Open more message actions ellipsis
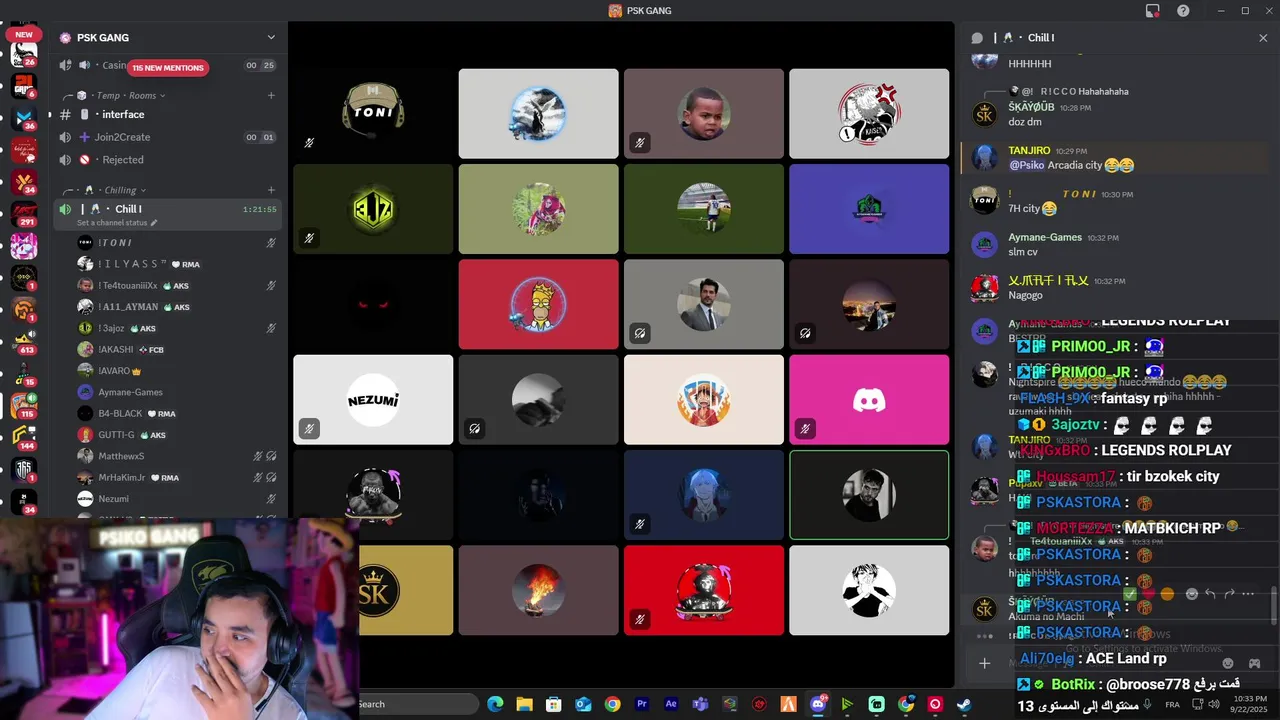 point(1248,594)
